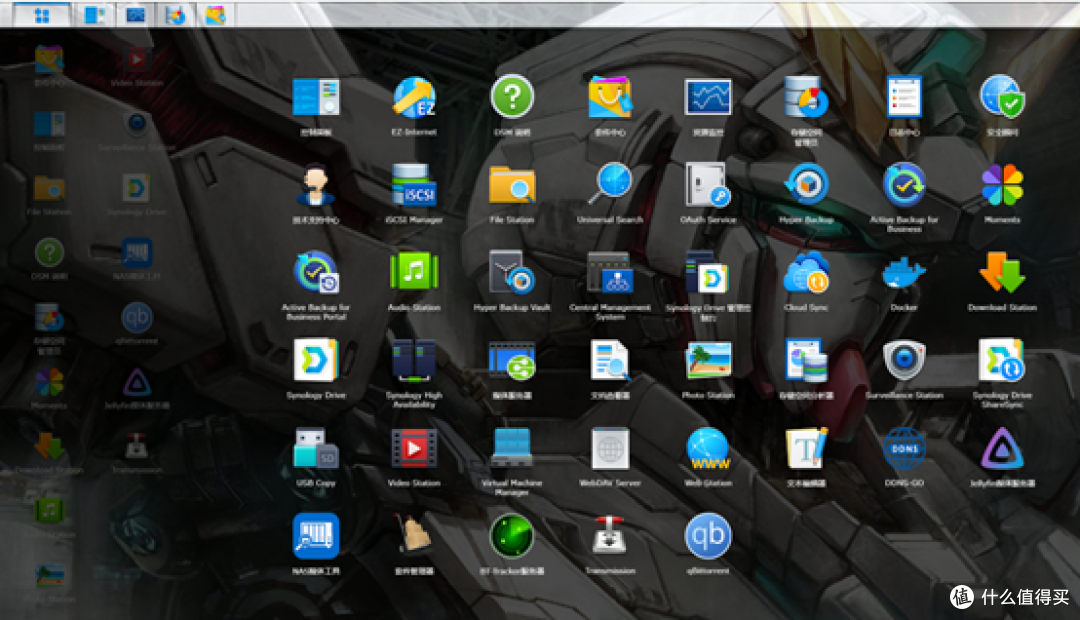
Task: Open Control Panel from the top taskbar
Action: (x=94, y=15)
